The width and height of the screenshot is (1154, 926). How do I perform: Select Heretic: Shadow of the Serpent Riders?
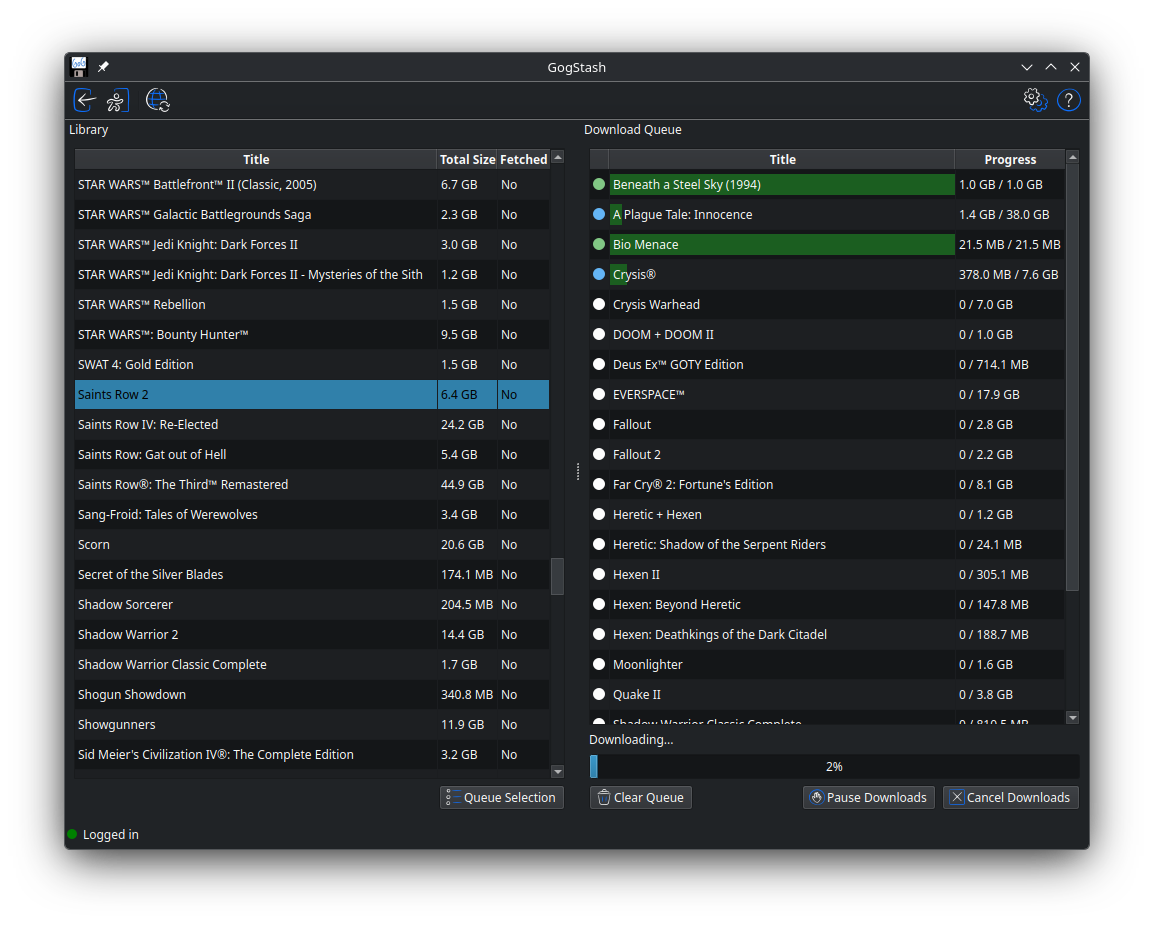point(827,545)
